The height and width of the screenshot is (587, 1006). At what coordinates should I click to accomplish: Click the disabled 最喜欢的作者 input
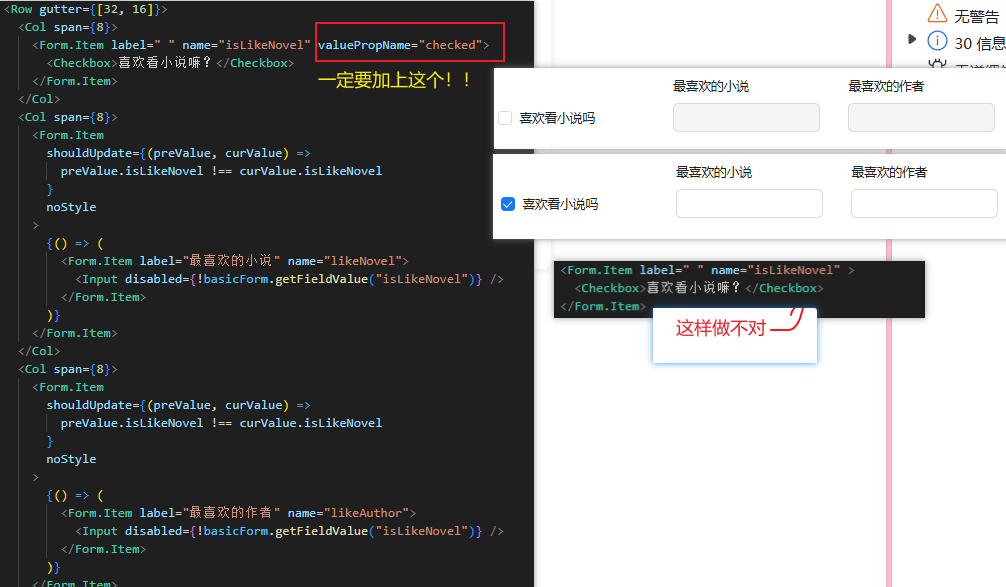tap(921, 118)
